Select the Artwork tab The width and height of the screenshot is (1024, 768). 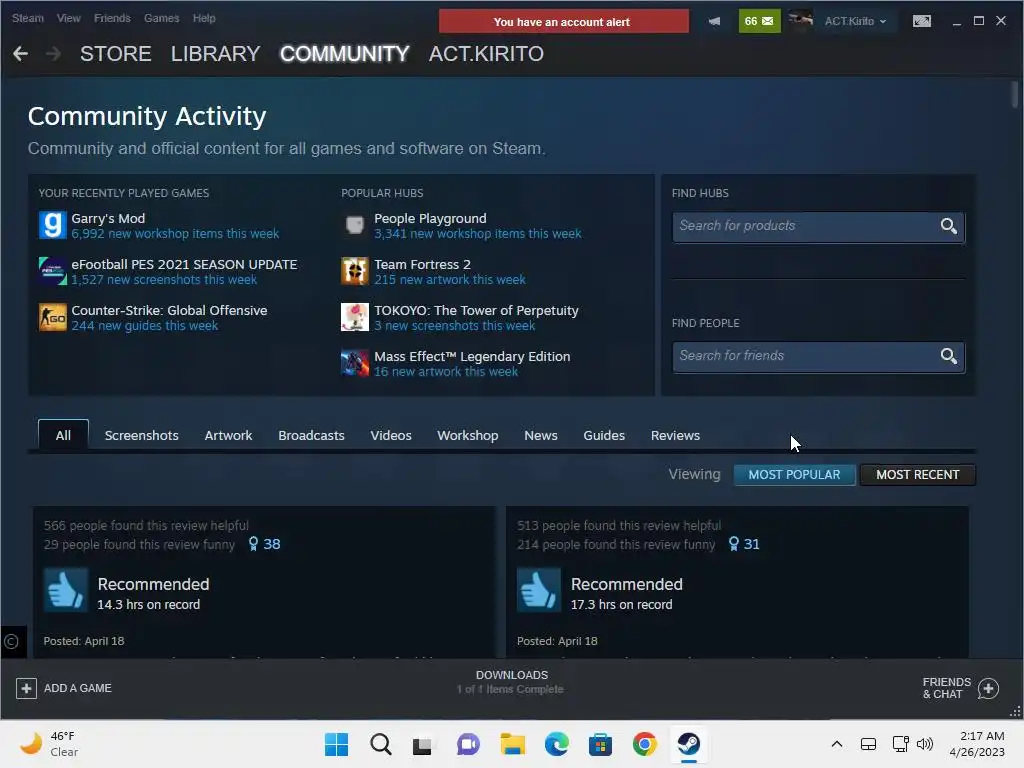(228, 436)
